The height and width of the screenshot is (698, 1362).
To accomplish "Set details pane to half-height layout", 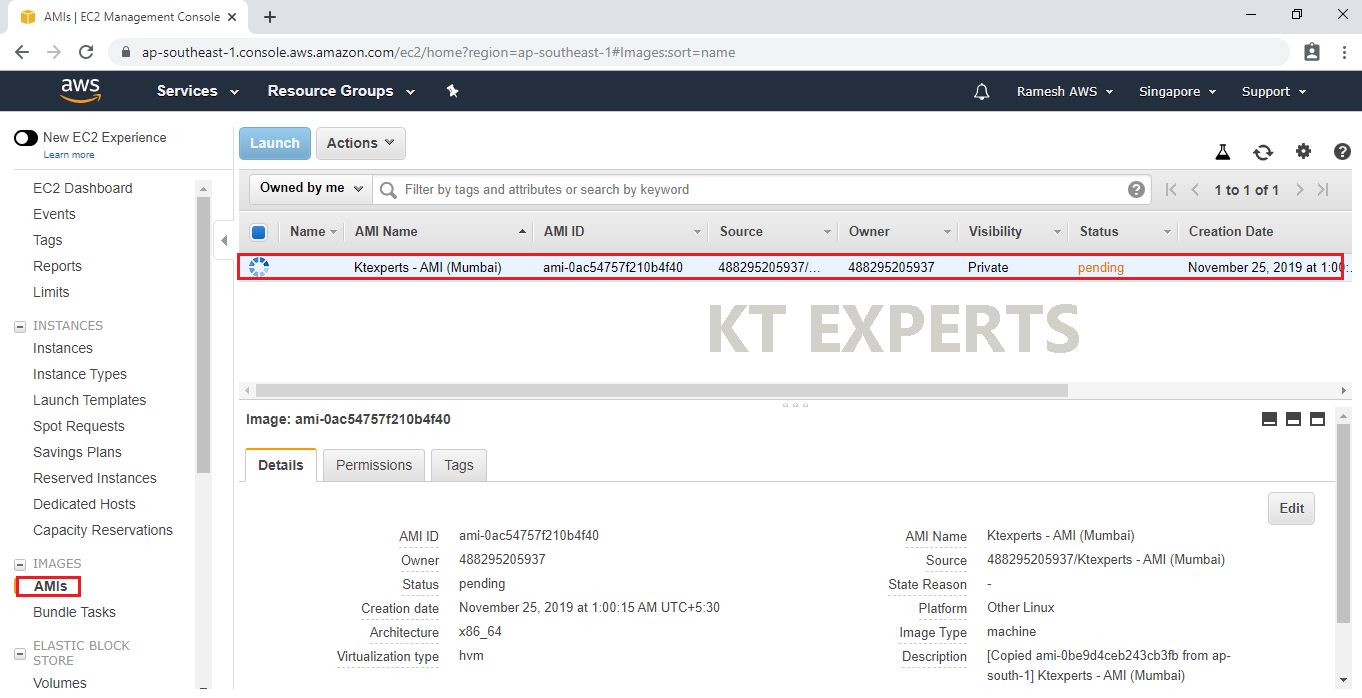I will pyautogui.click(x=1293, y=419).
